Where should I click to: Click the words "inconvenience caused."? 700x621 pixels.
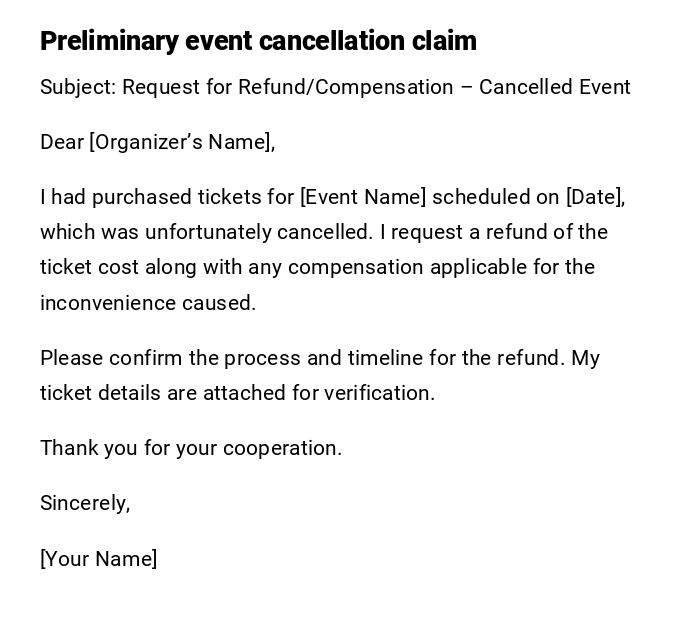148,303
